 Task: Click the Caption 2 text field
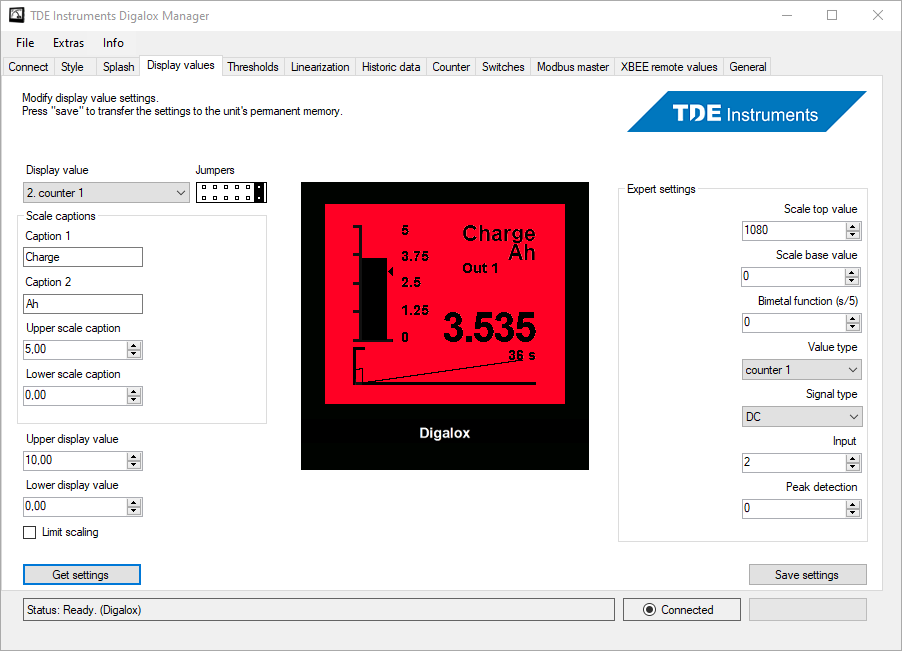click(83, 304)
